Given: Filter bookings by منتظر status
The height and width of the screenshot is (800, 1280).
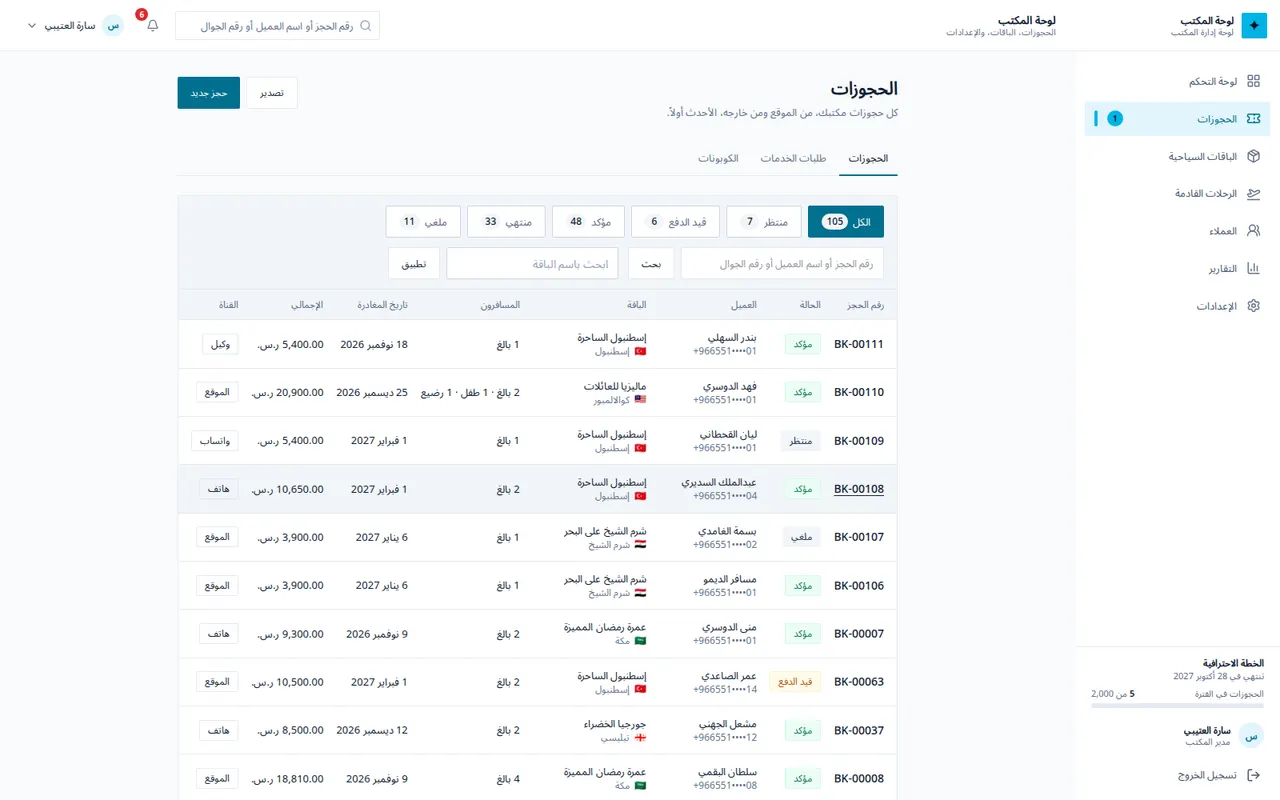Looking at the screenshot, I should tap(764, 222).
